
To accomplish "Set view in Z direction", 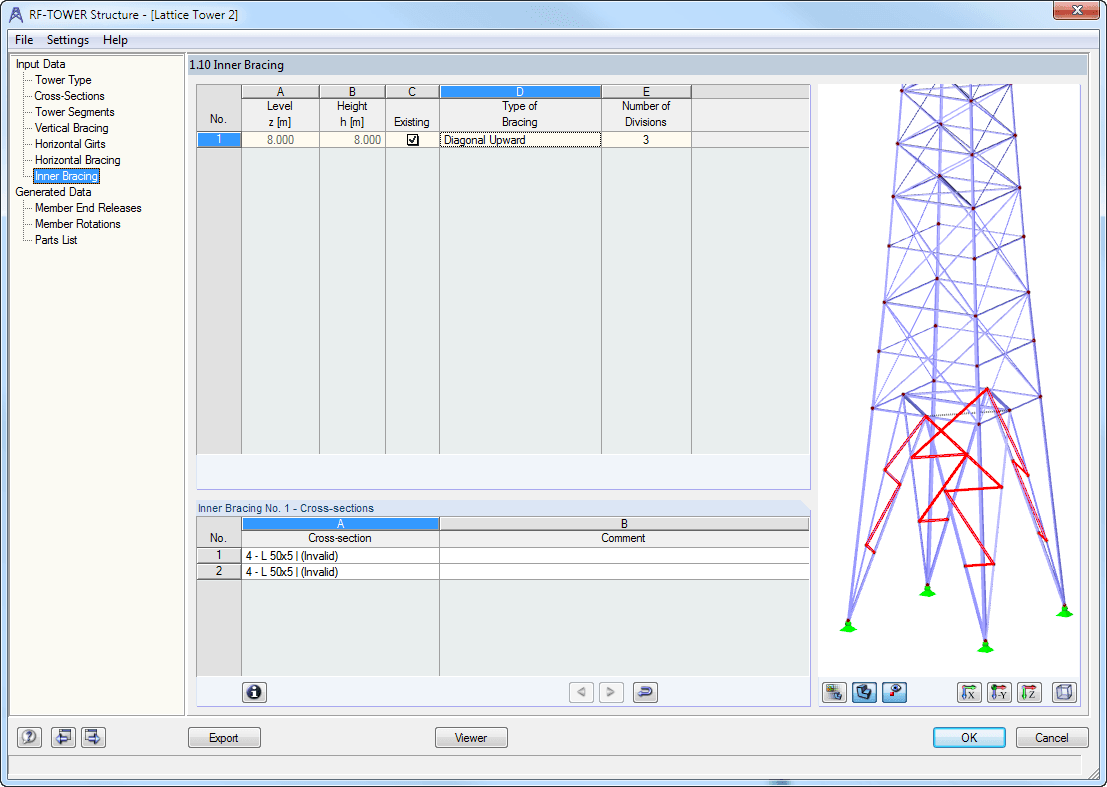I will click(x=1029, y=692).
